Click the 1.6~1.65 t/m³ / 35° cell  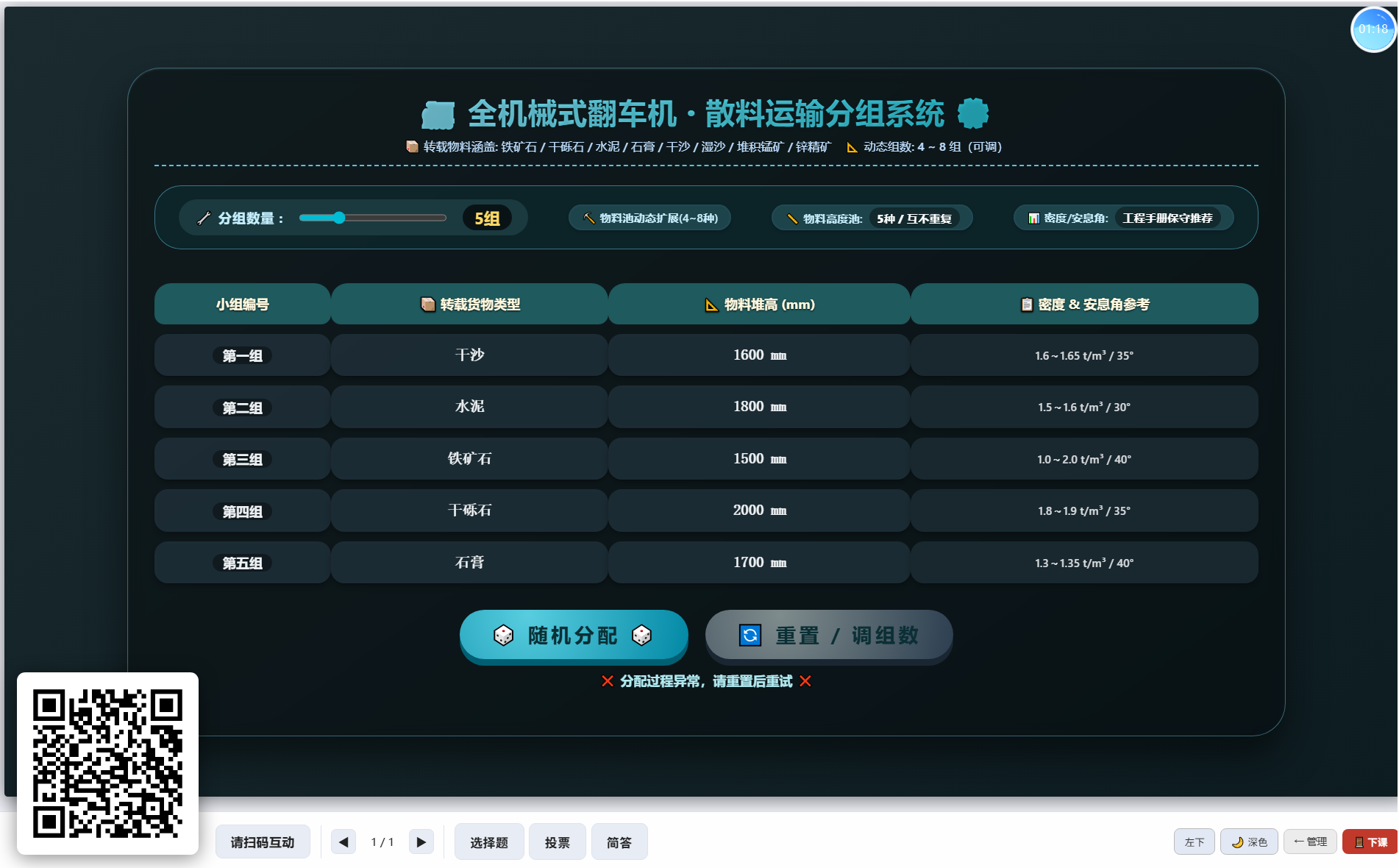point(1084,355)
